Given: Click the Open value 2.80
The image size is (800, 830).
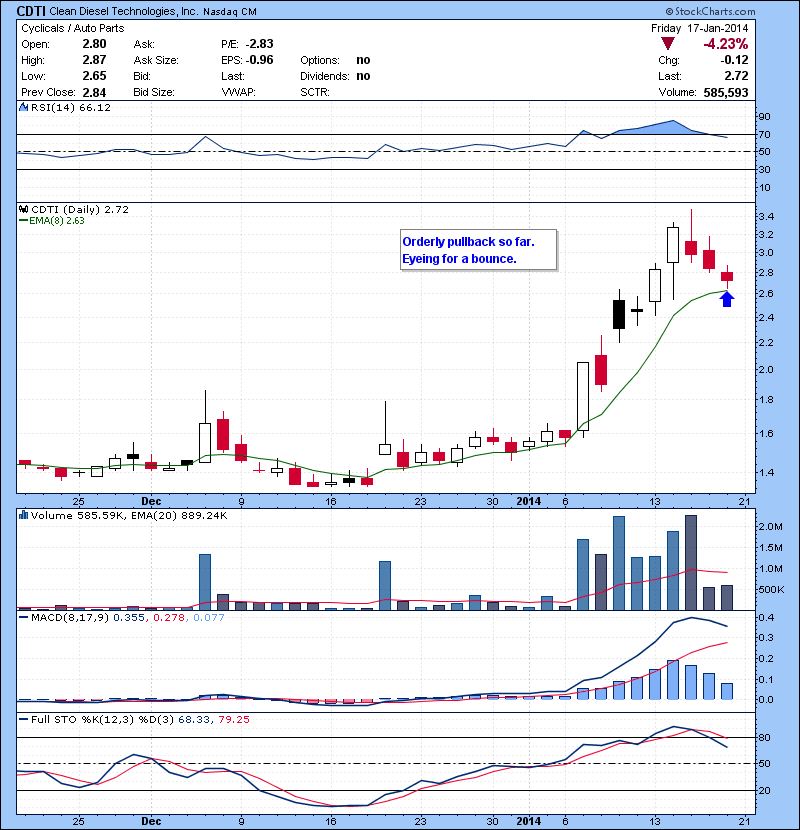Looking at the screenshot, I should tap(94, 44).
